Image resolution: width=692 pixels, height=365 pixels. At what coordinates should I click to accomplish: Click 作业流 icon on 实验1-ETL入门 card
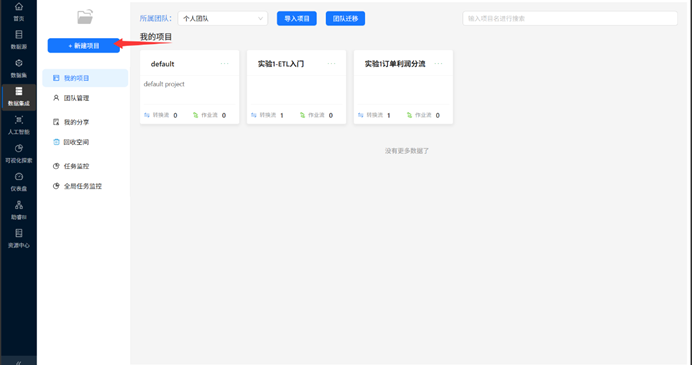tap(302, 115)
